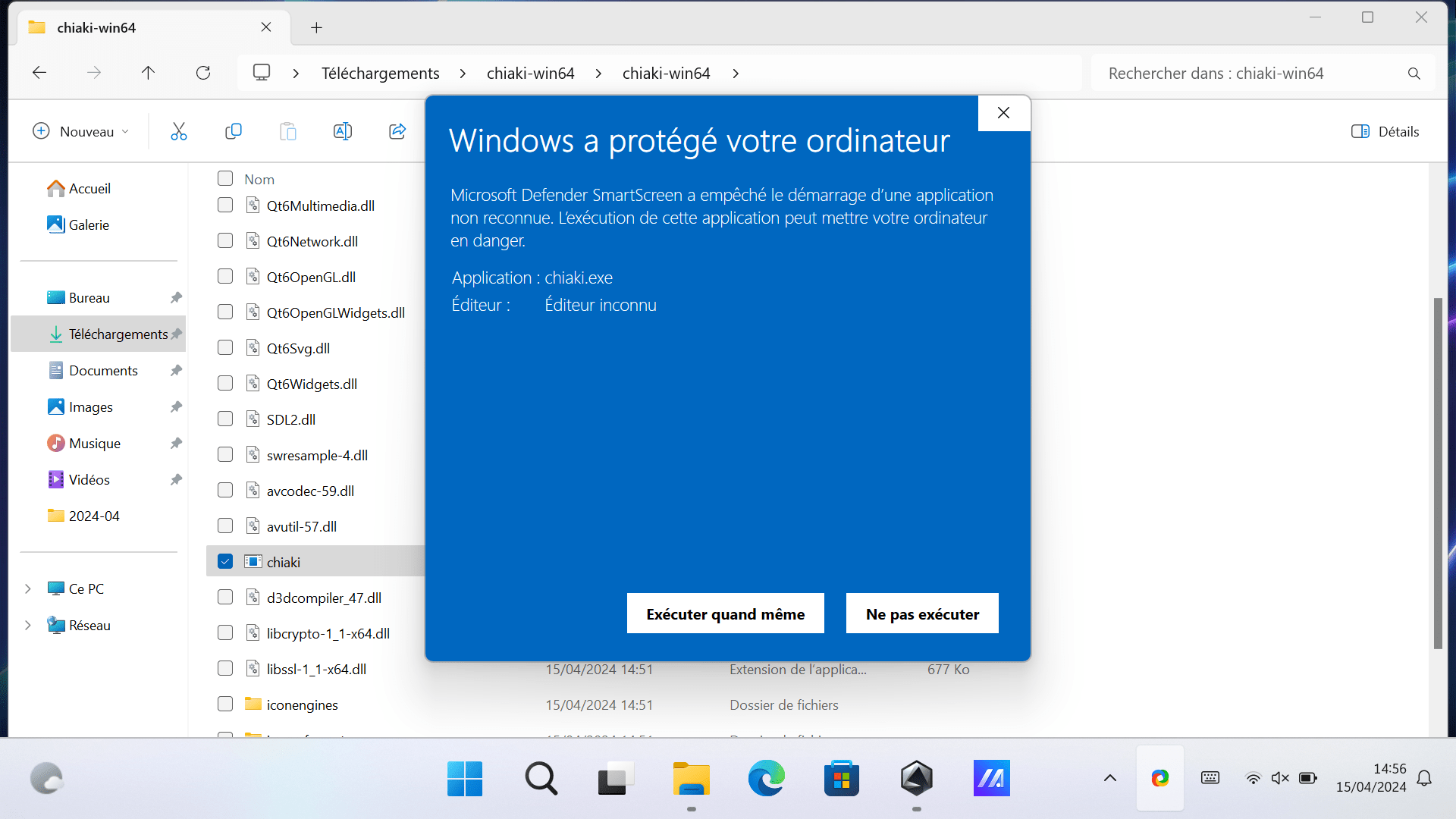Click the Share icon in toolbar
Viewport: 1456px width, 819px height.
(x=397, y=131)
